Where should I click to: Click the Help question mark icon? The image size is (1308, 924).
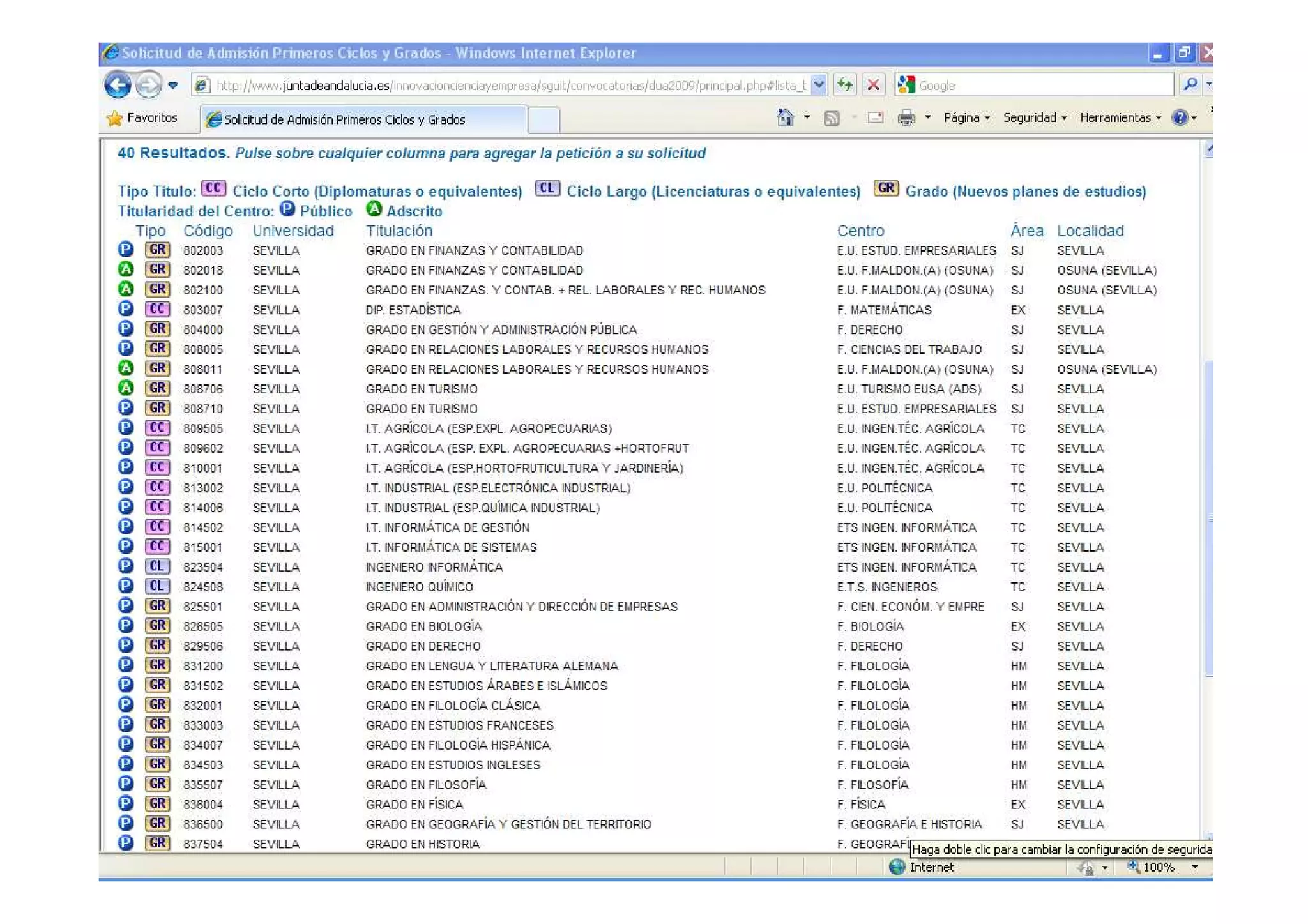click(x=1179, y=118)
